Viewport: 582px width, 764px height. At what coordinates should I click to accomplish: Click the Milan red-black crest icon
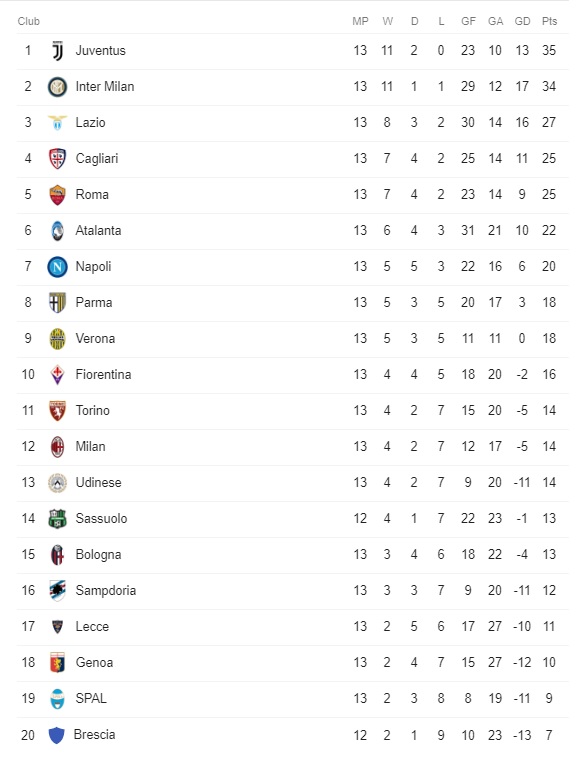[x=58, y=447]
